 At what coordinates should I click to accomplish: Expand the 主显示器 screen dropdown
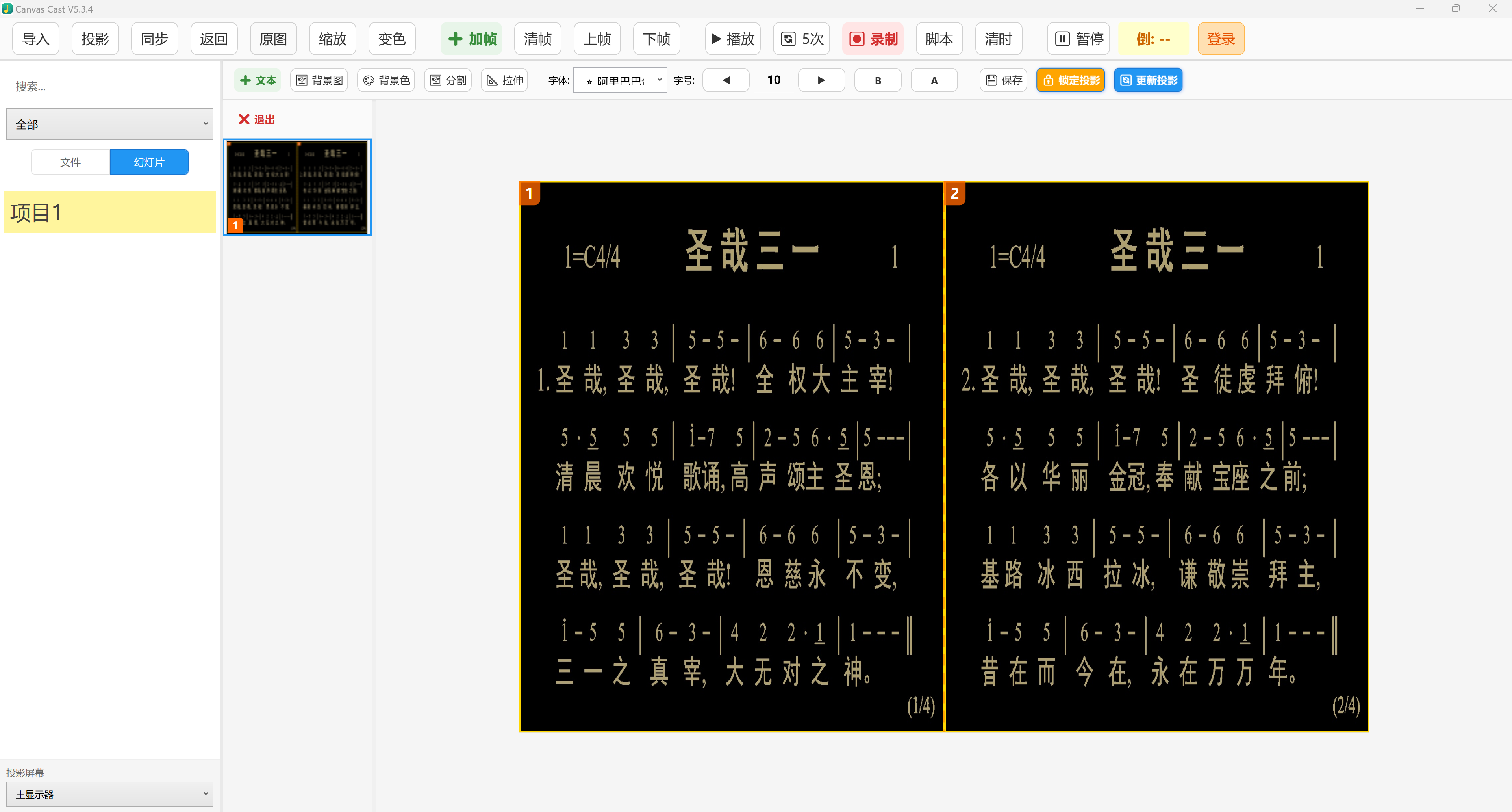[x=110, y=794]
